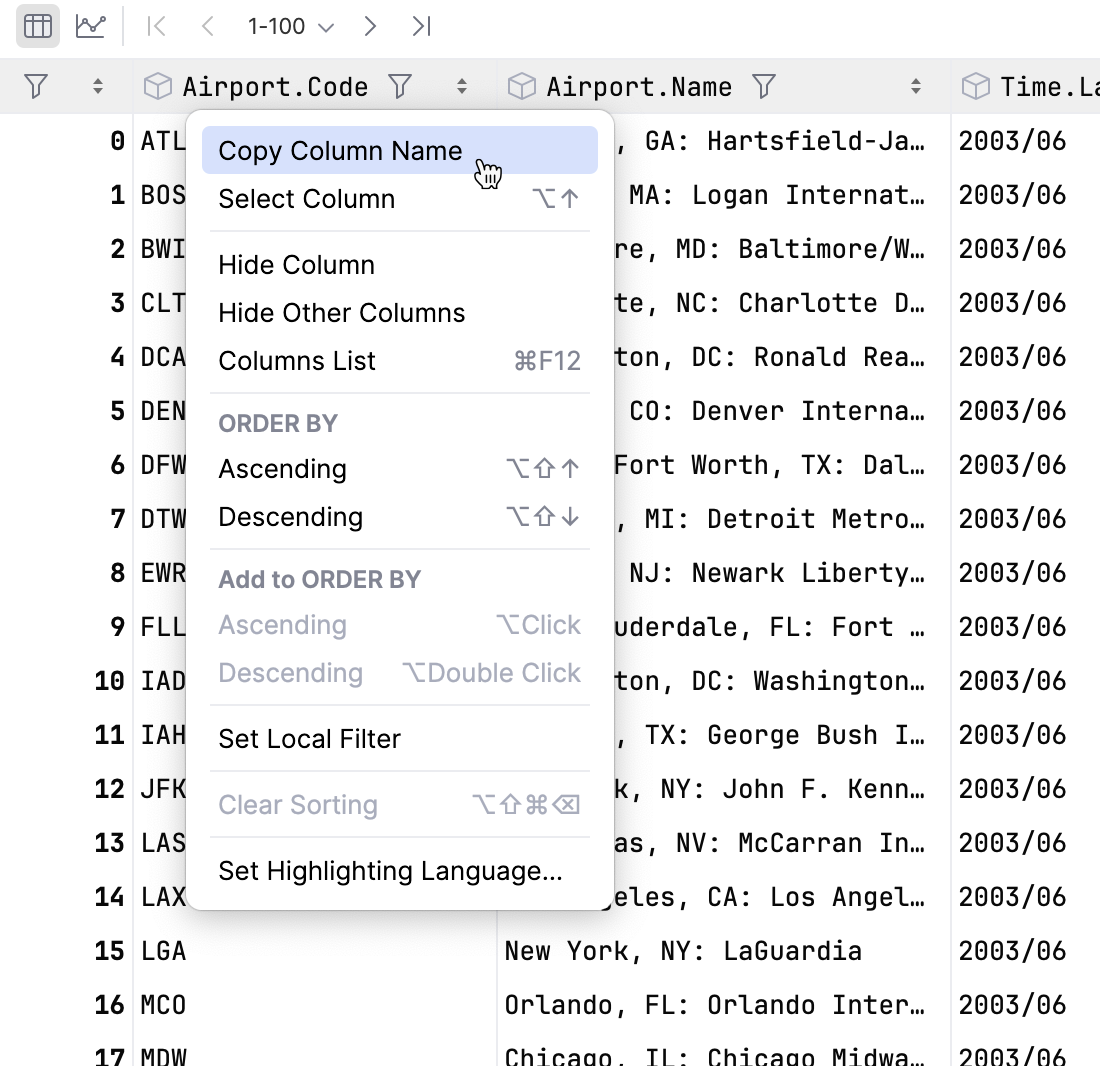Choose Select Column menu entry
This screenshot has width=1100, height=1066.
[x=400, y=198]
